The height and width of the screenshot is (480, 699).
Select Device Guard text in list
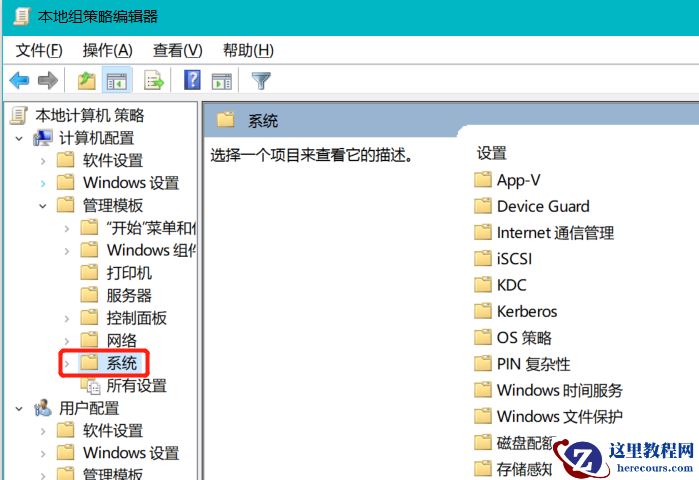tap(543, 206)
